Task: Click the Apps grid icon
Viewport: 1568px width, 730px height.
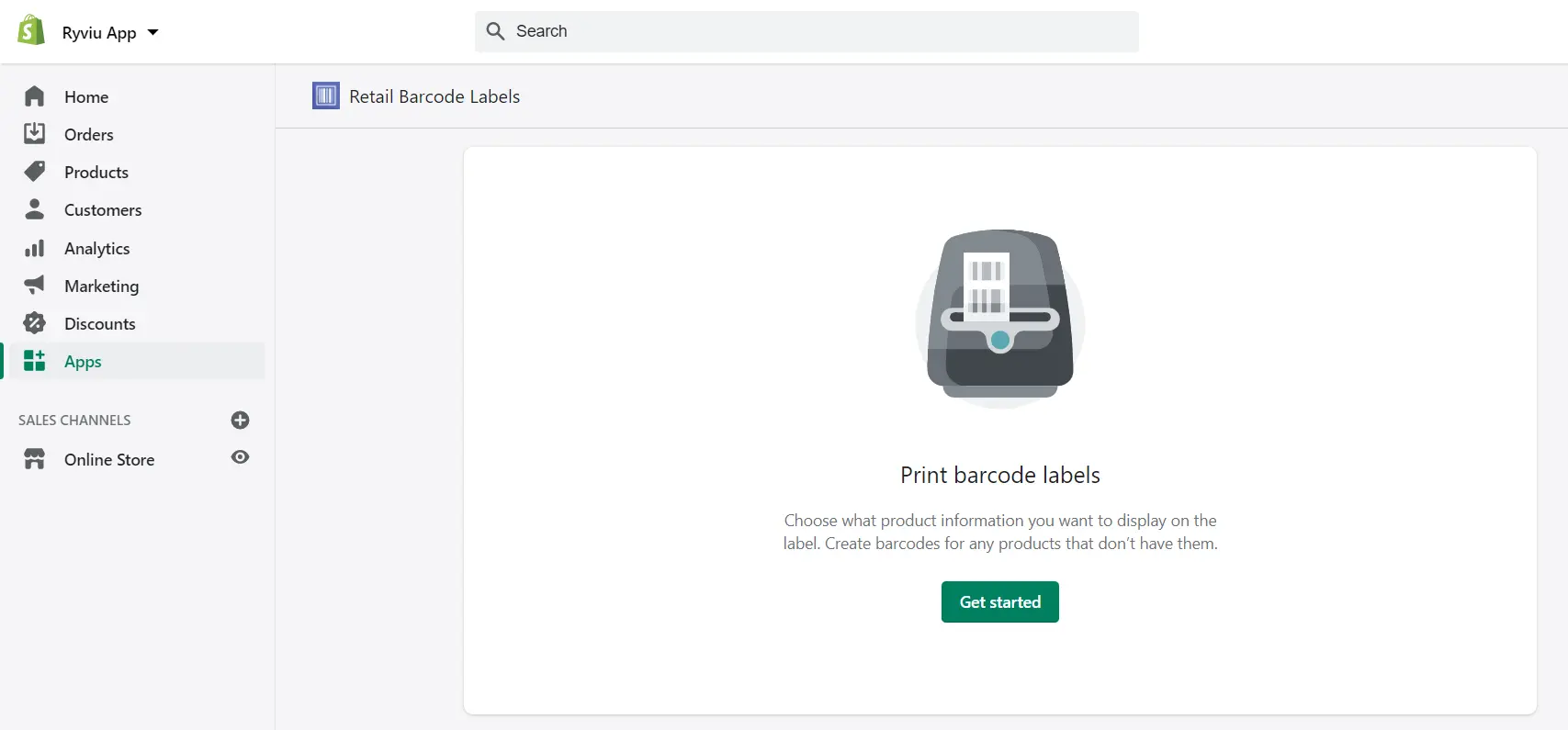Action: (34, 360)
